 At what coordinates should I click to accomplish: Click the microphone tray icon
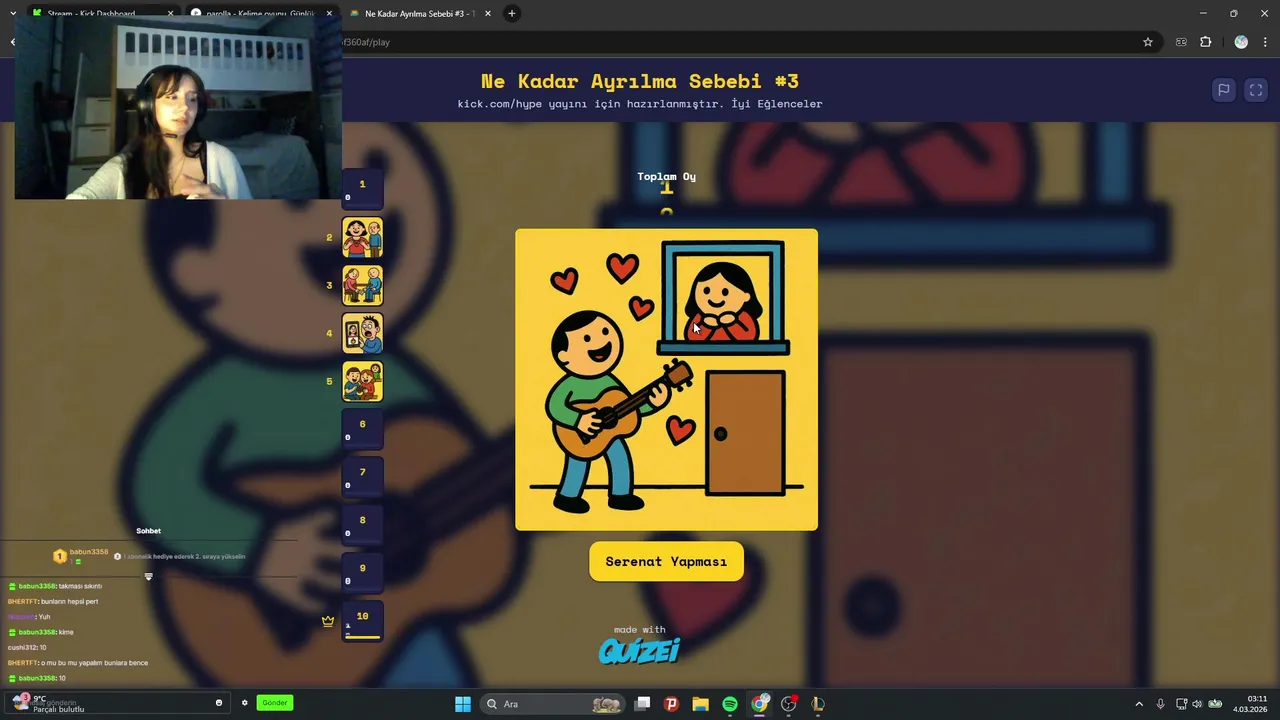tap(1160, 704)
